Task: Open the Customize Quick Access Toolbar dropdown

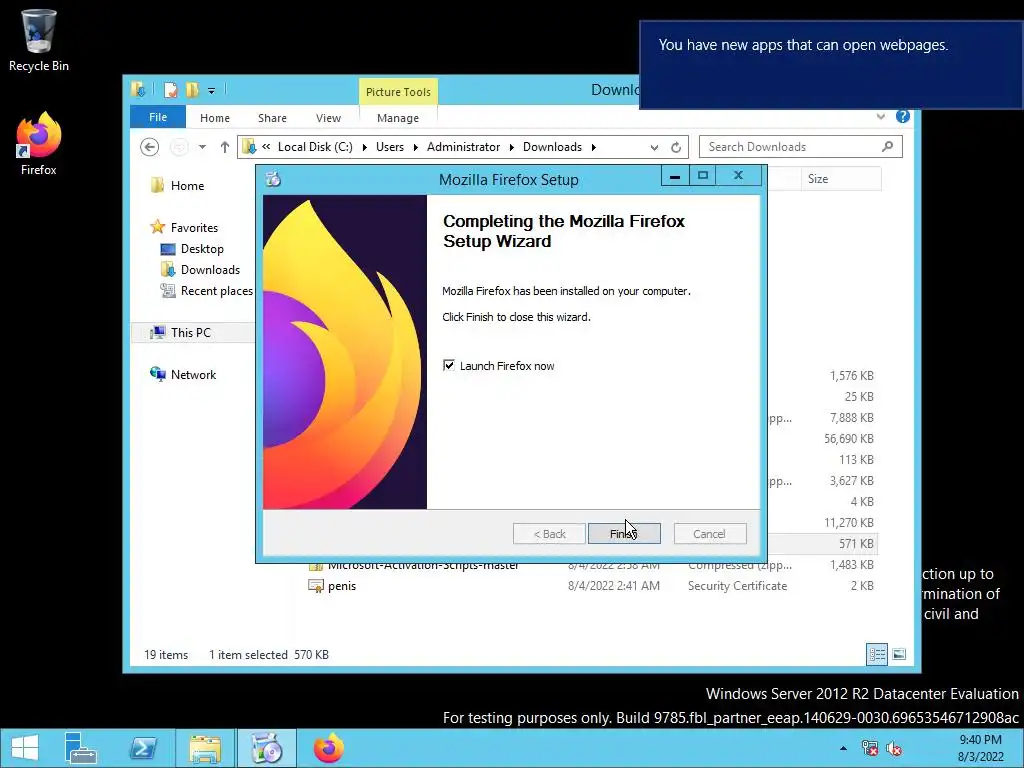Action: [x=212, y=91]
